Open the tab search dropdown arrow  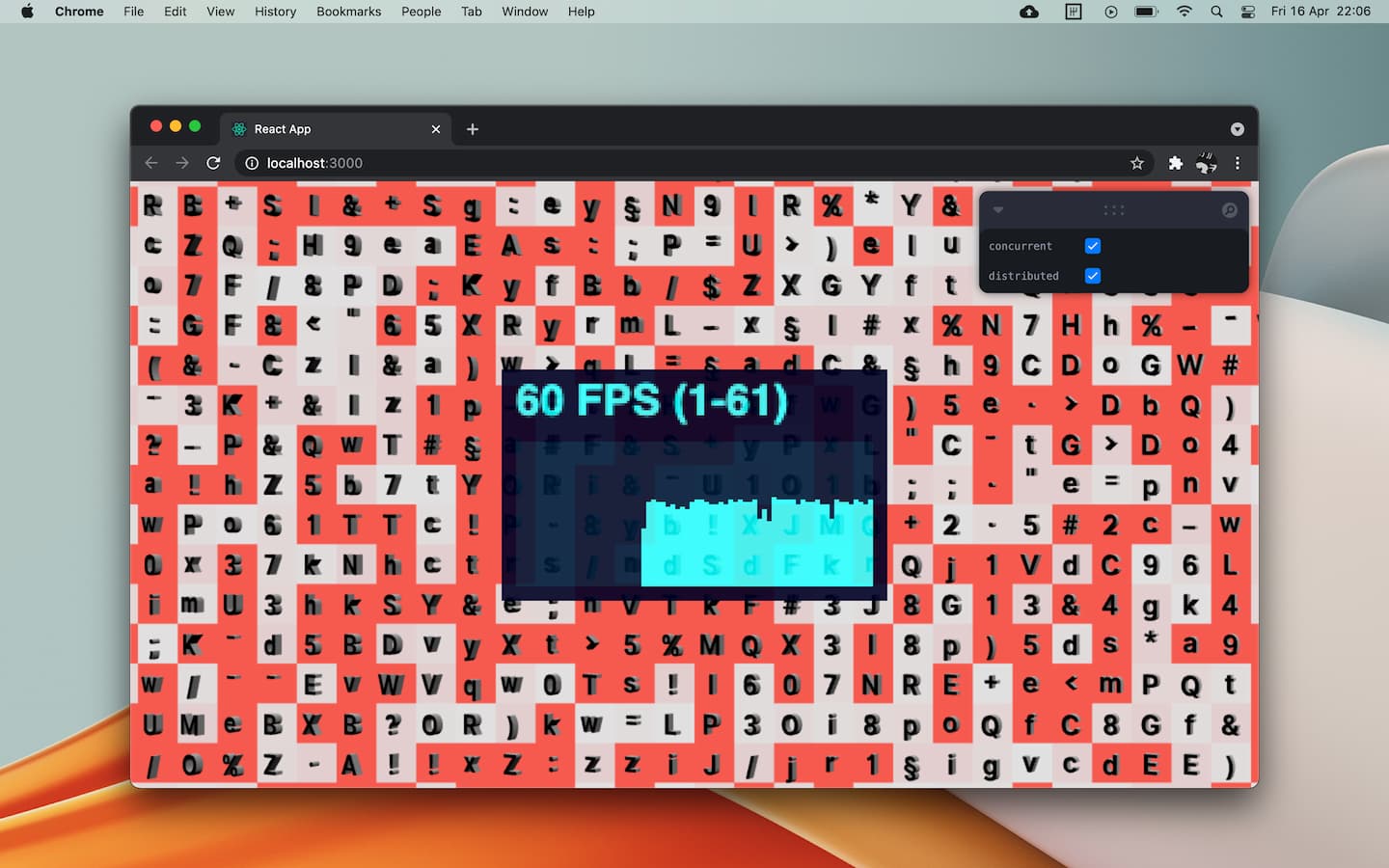coord(1237,129)
